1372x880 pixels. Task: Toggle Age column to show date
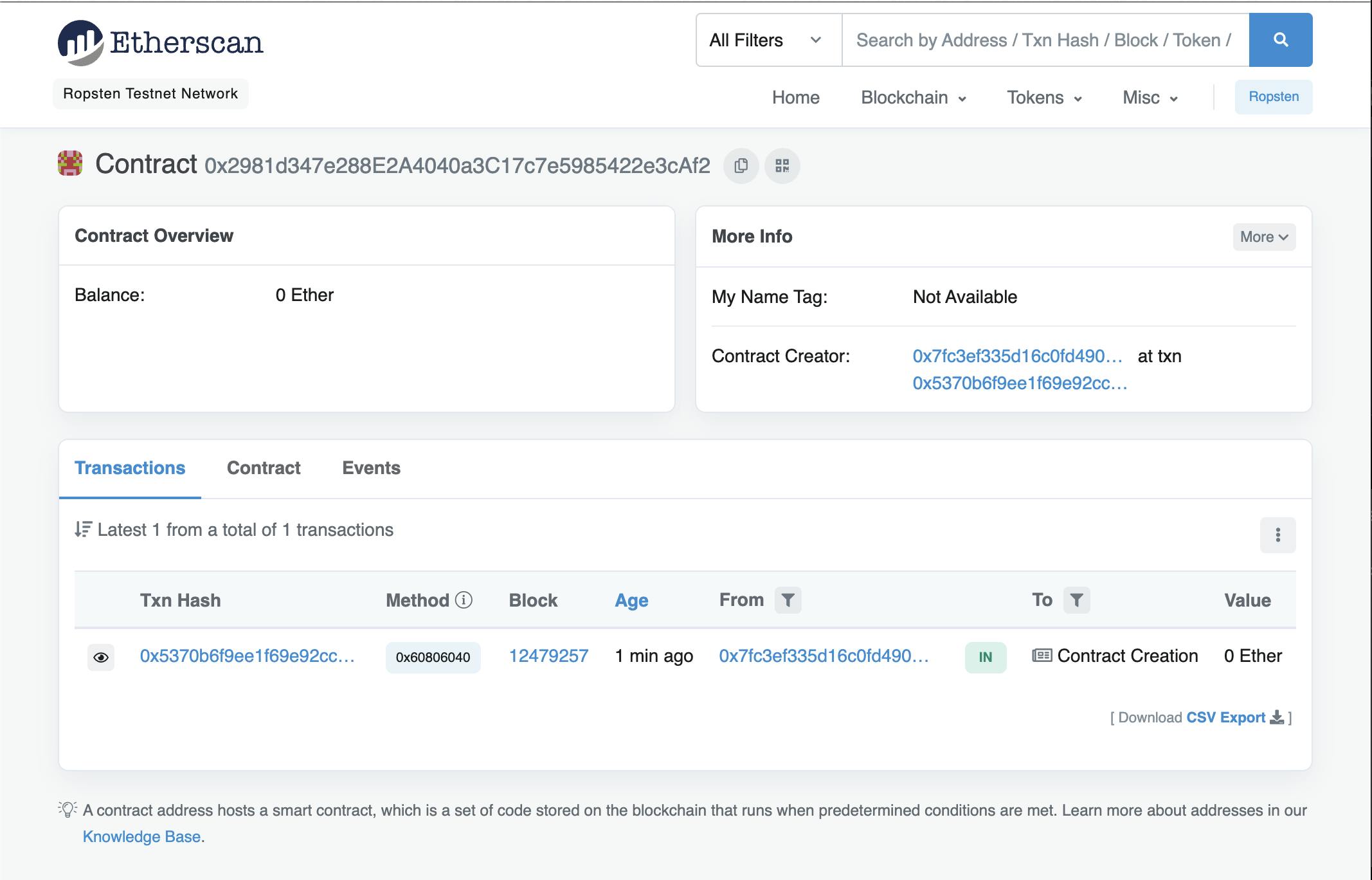631,600
